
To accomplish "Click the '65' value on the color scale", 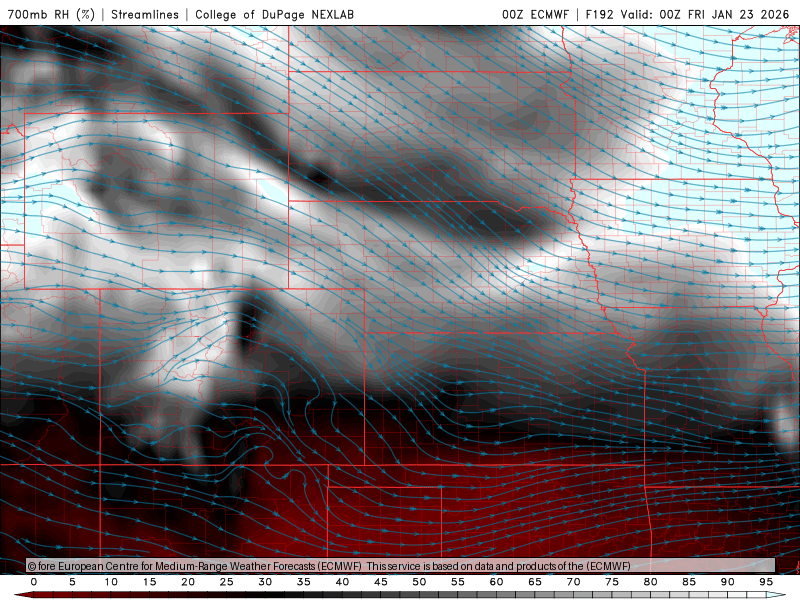I will 535,582.
